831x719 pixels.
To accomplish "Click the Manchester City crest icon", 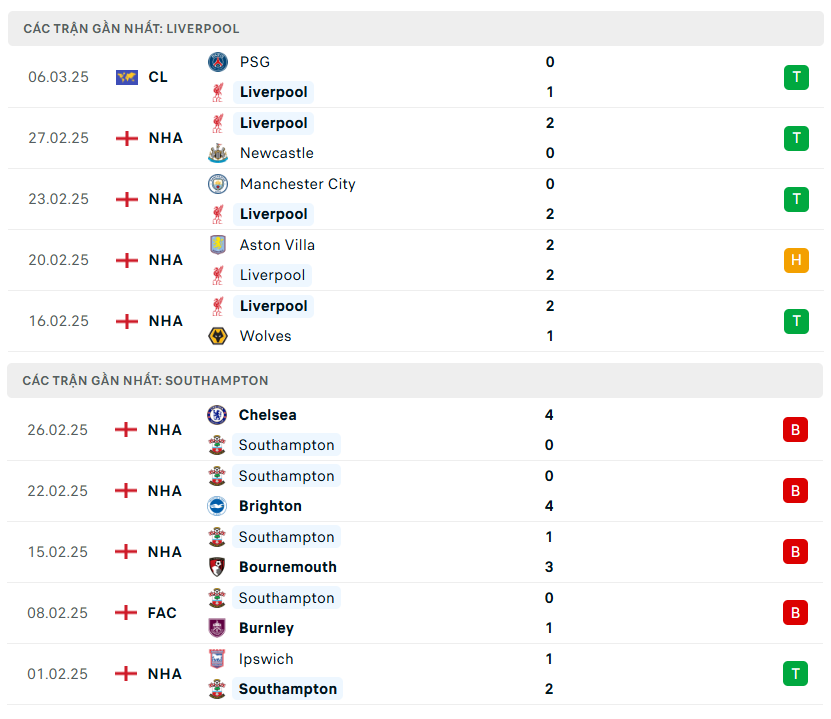I will pos(218,184).
